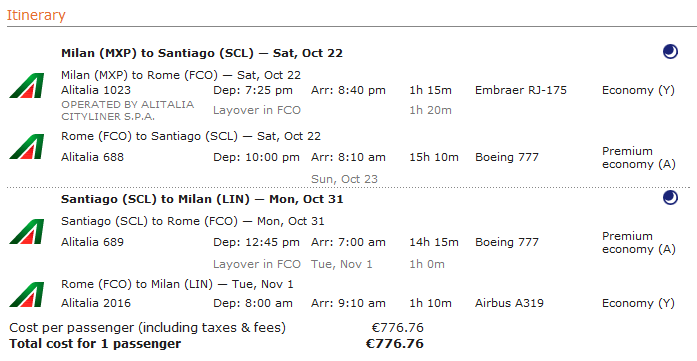Image resolution: width=697 pixels, height=361 pixels.
Task: Click the Milan (MXP) to Santiago header
Action: [x=202, y=53]
